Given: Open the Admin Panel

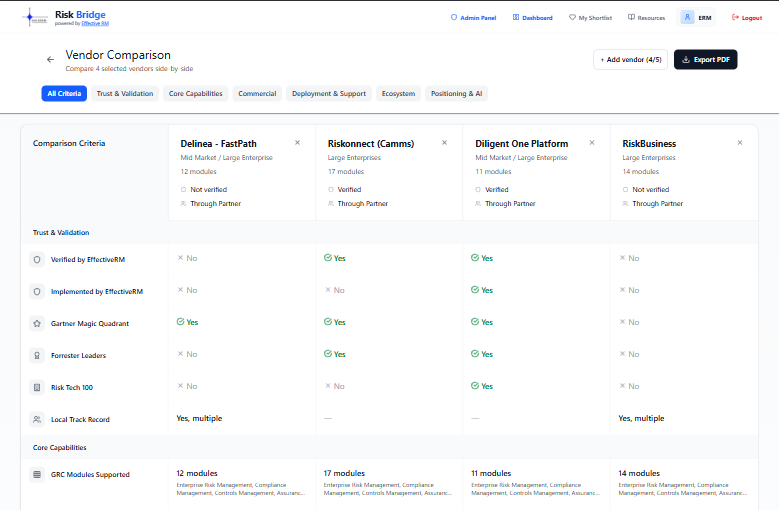Looking at the screenshot, I should (x=473, y=18).
